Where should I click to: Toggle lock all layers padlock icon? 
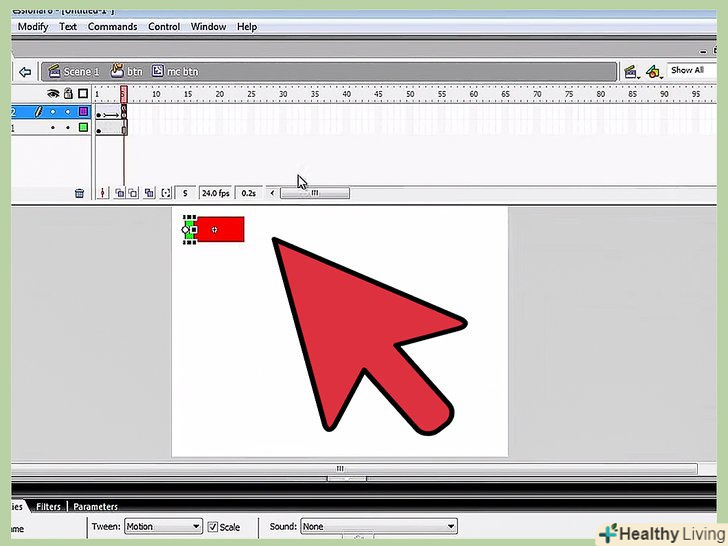[x=68, y=93]
